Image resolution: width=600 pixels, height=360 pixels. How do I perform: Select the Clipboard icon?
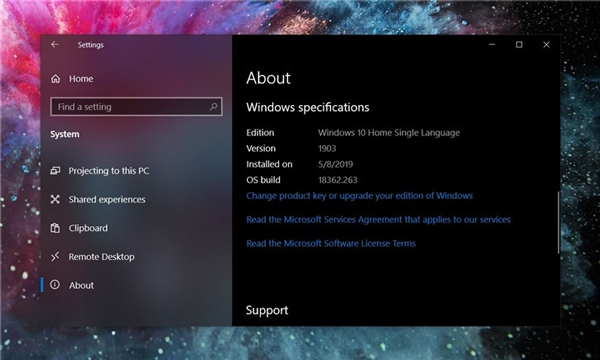click(55, 228)
